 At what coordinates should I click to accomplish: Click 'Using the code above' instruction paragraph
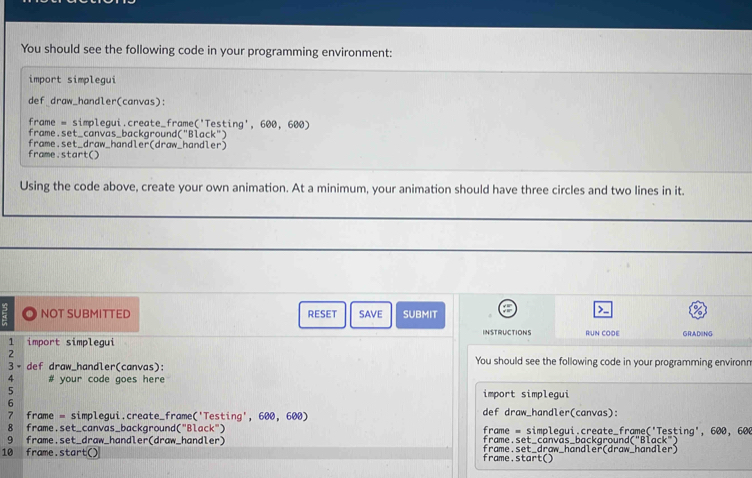point(352,188)
